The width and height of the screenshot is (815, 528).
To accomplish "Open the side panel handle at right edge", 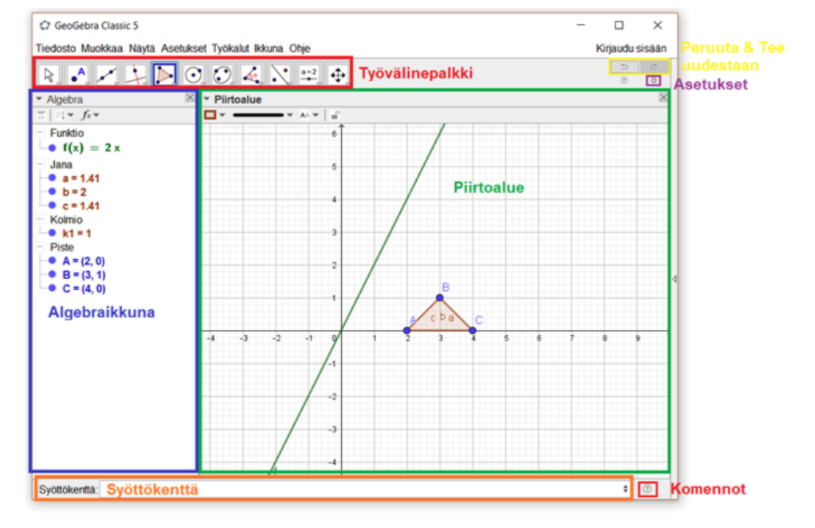I will [674, 279].
